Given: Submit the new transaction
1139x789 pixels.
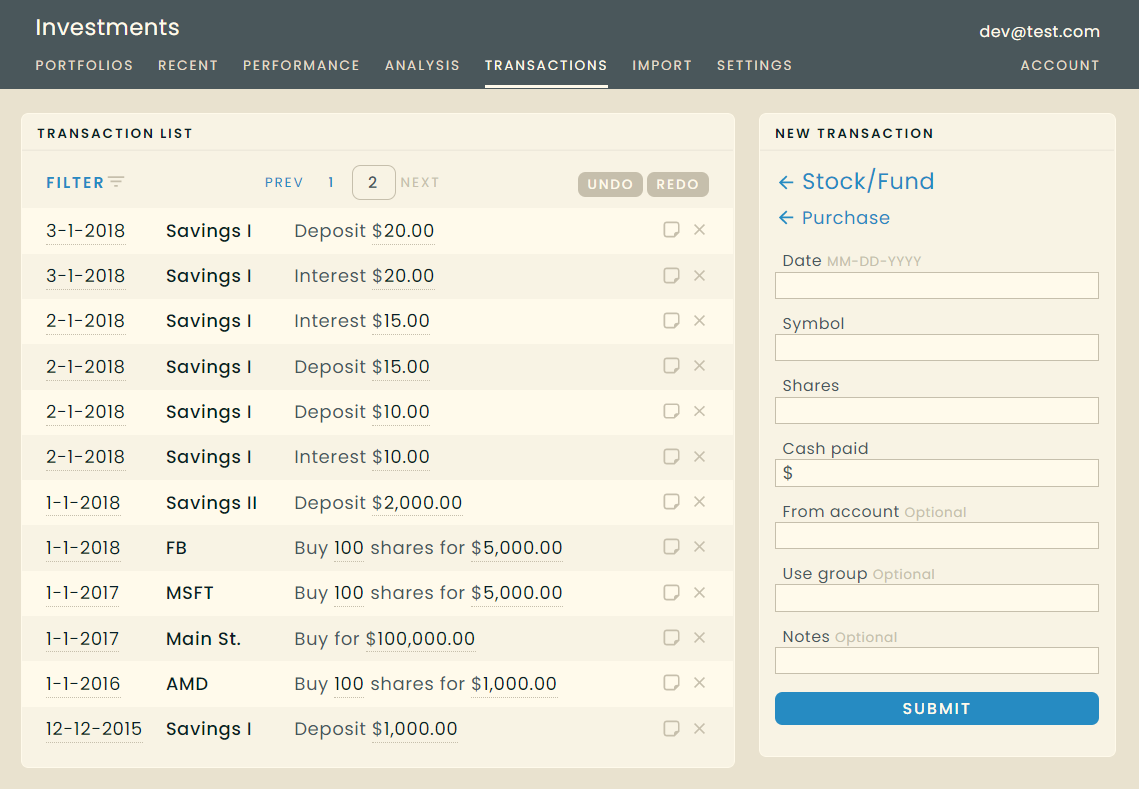Looking at the screenshot, I should (936, 708).
